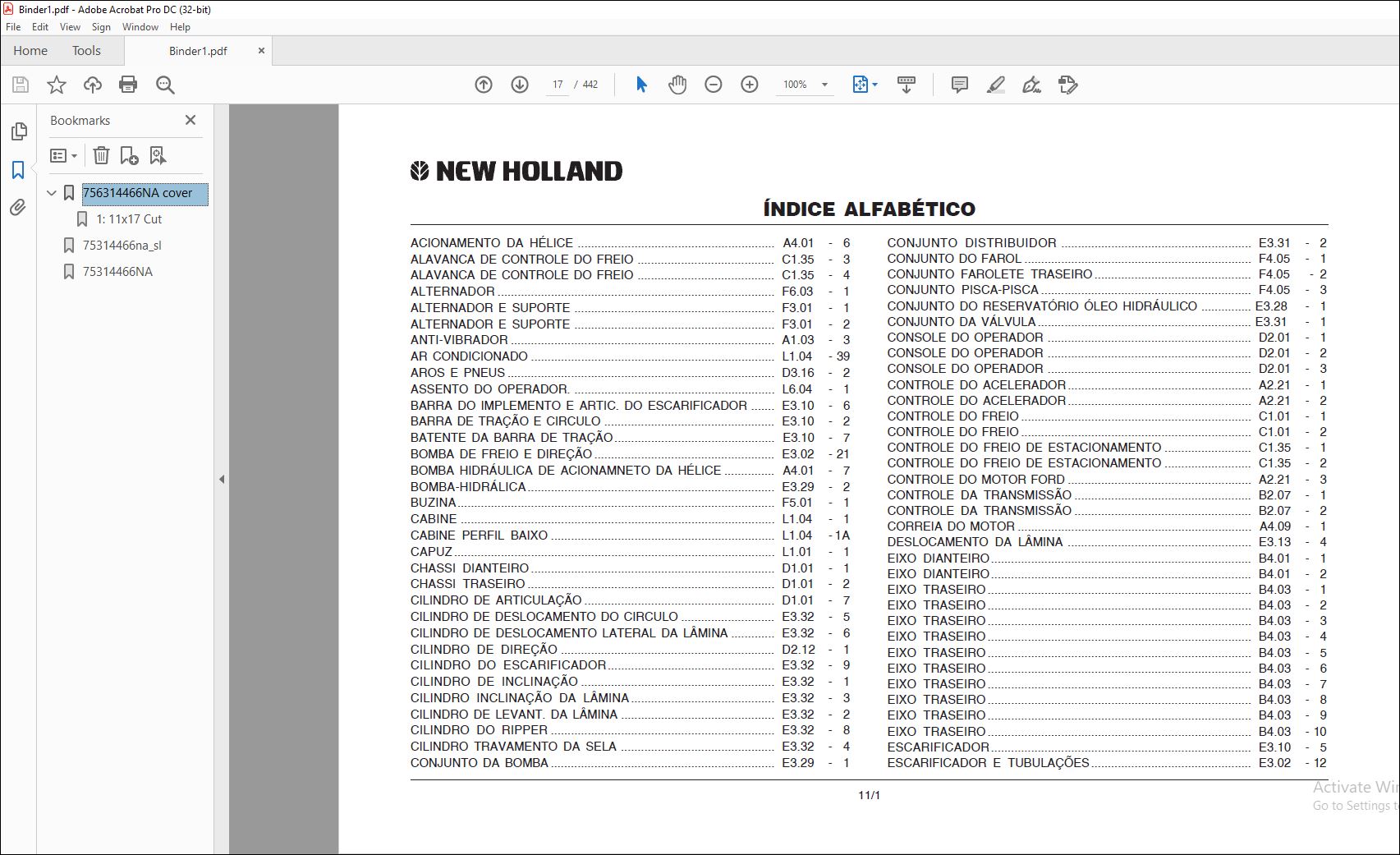Select the '1: 11x17 Cut' bookmark
The width and height of the screenshot is (1400, 855).
pos(129,219)
